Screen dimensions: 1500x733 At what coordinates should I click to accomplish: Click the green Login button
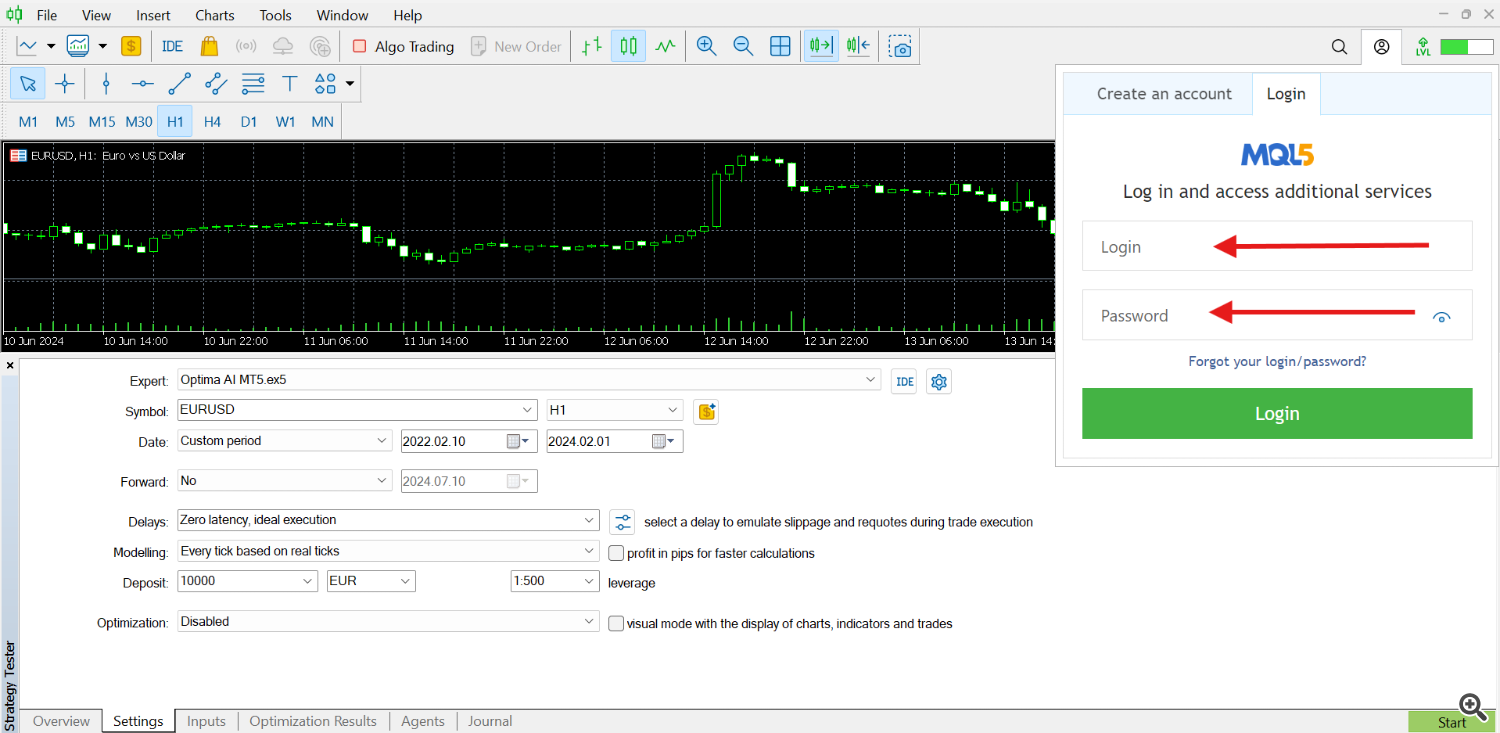tap(1277, 414)
